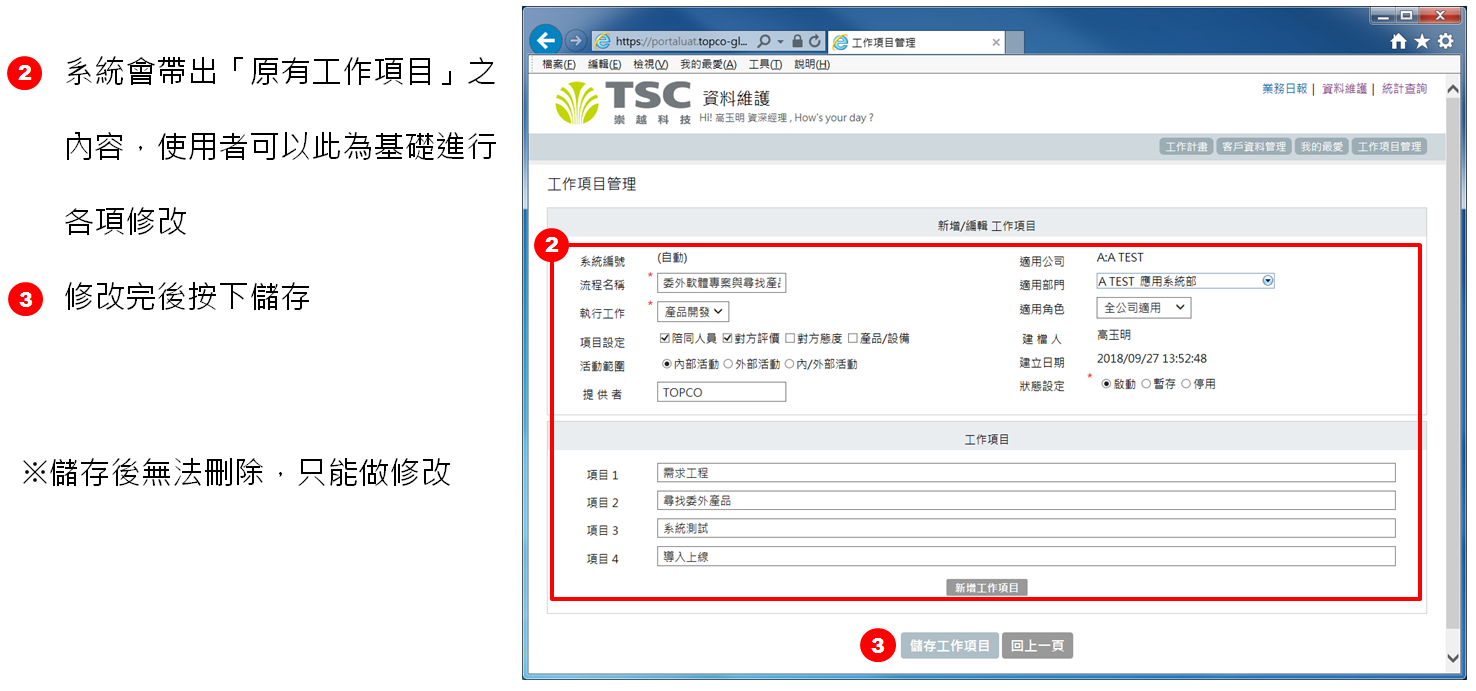Open the 適用角色 全公司適用 dropdown

(1143, 308)
